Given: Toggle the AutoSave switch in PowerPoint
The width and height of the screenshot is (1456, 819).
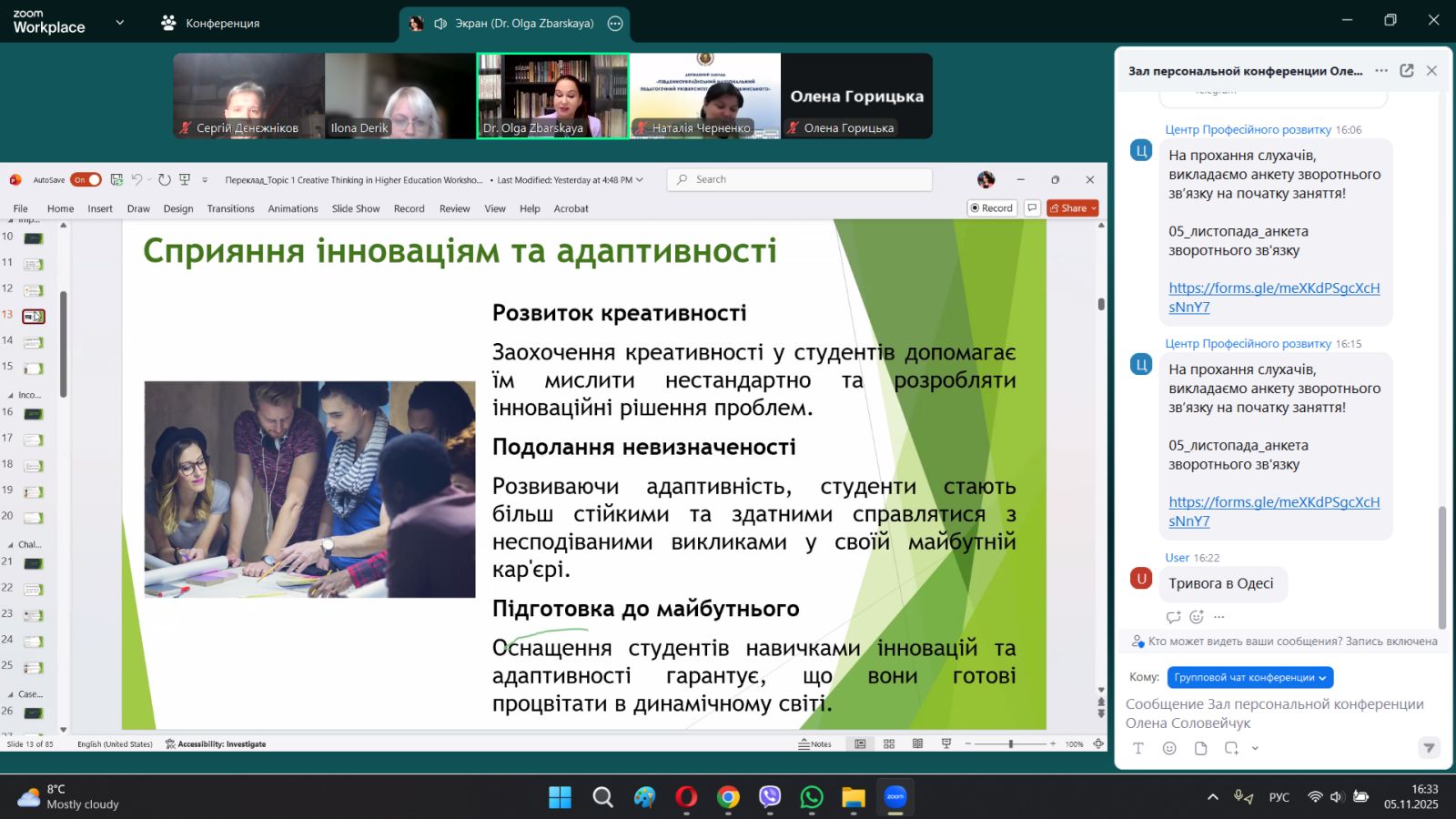Looking at the screenshot, I should [x=86, y=180].
